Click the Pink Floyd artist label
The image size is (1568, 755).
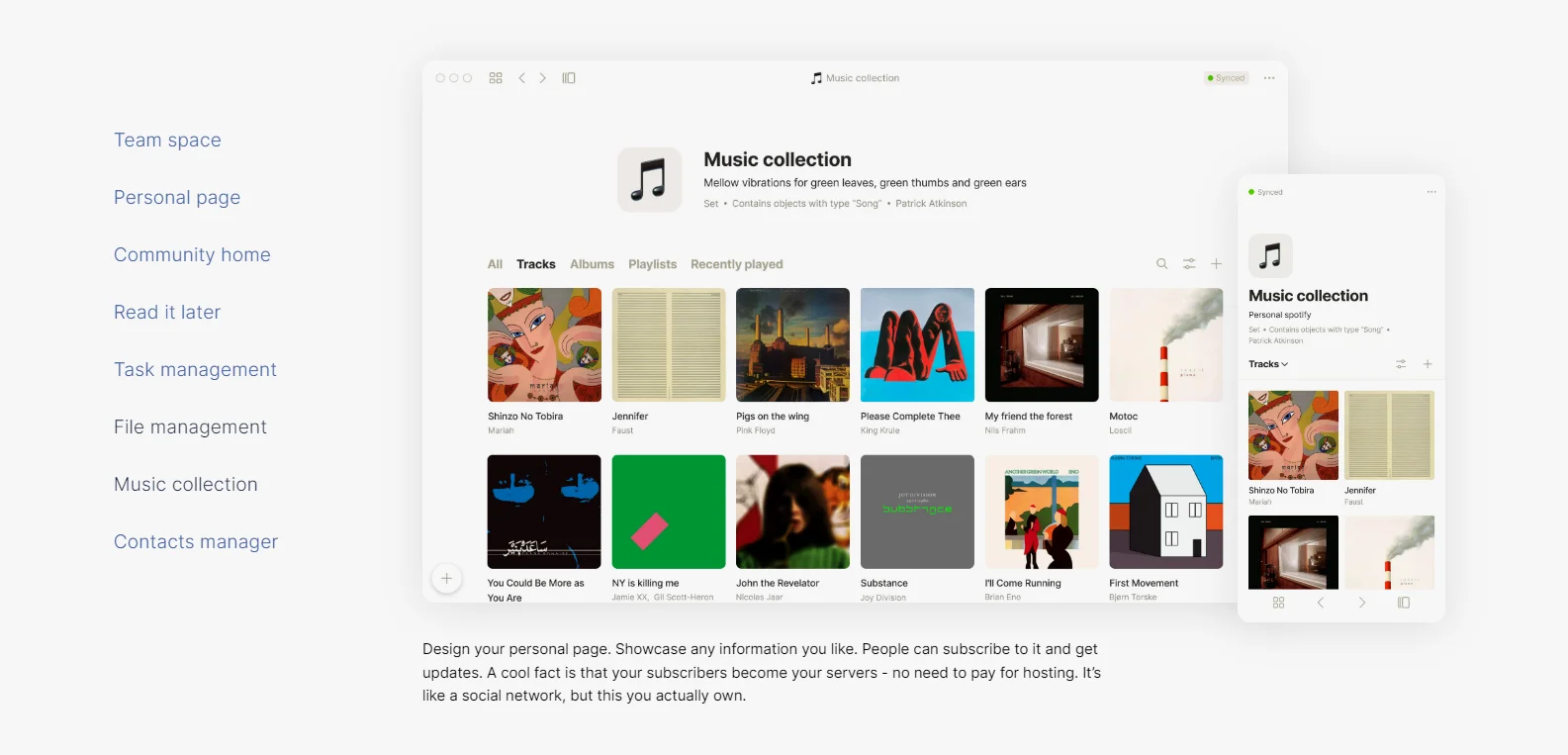(x=756, y=430)
